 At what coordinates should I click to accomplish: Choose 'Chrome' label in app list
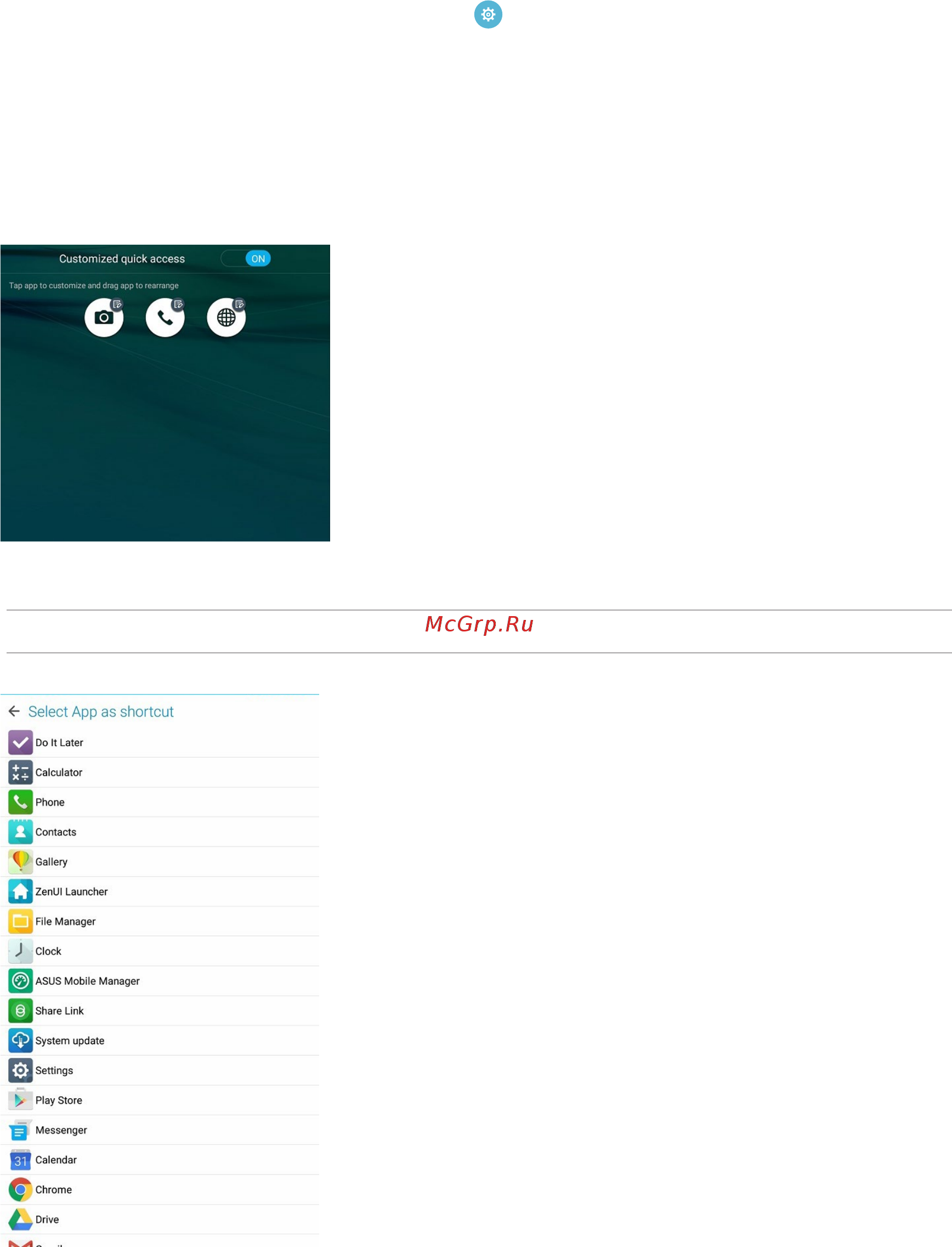pos(54,1190)
